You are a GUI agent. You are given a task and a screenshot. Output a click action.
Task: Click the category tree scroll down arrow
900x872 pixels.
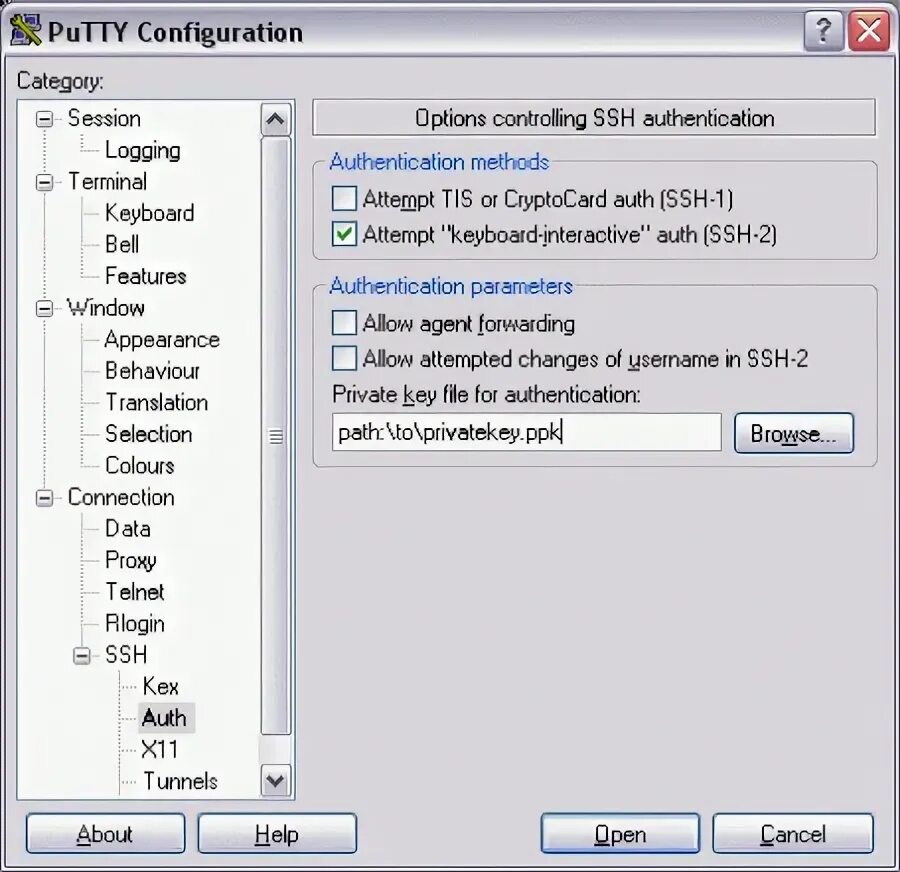click(276, 781)
